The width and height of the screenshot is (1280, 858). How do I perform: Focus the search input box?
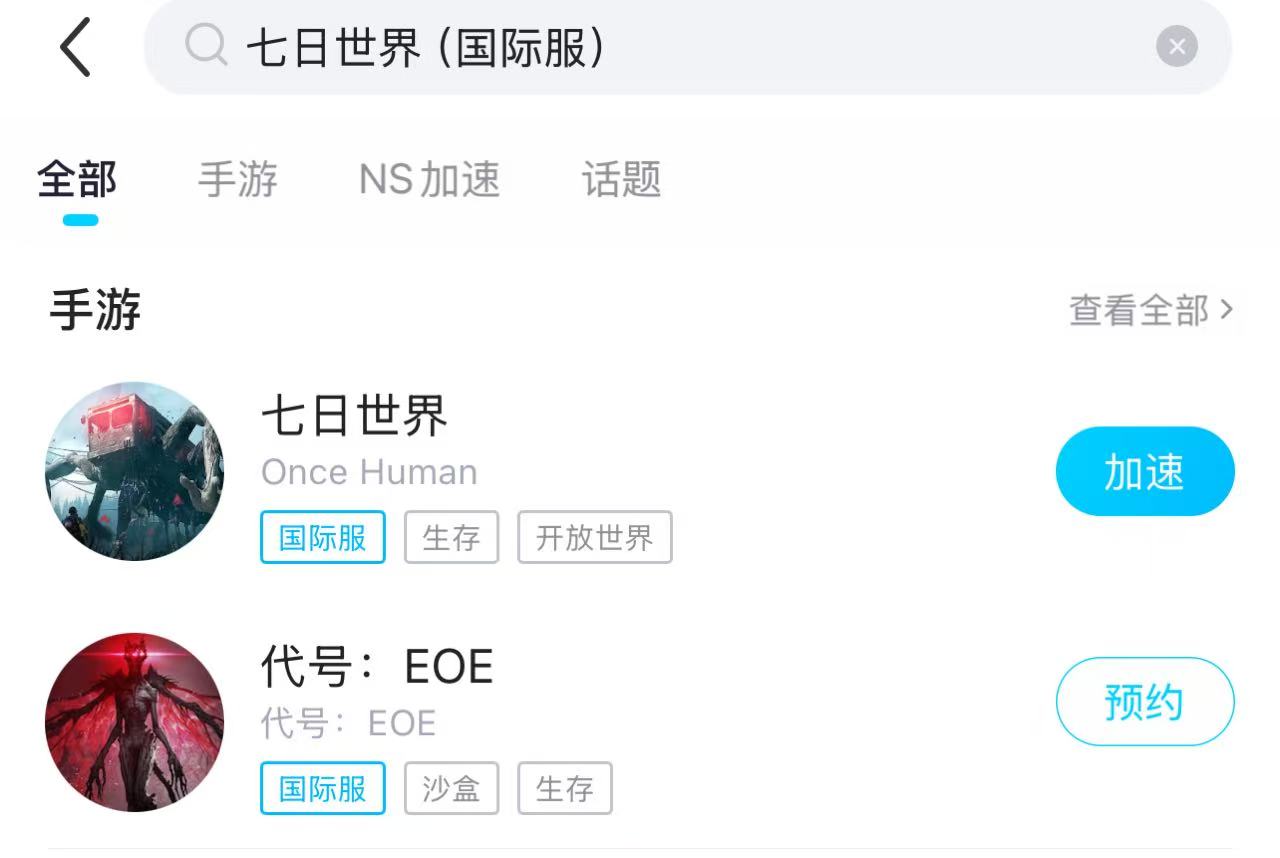[680, 47]
